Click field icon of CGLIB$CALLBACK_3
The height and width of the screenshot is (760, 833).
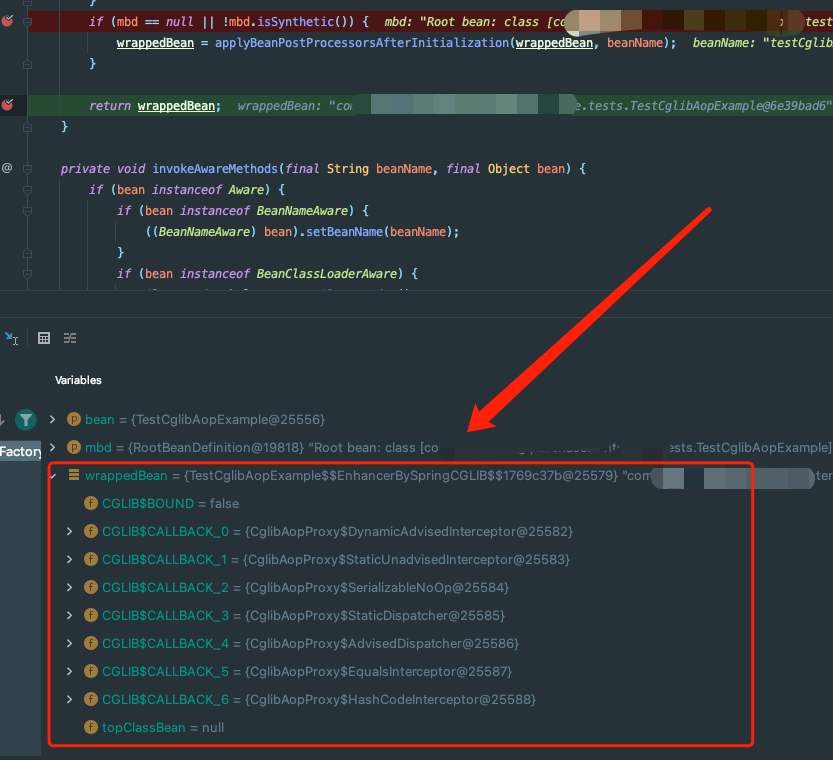(91, 615)
